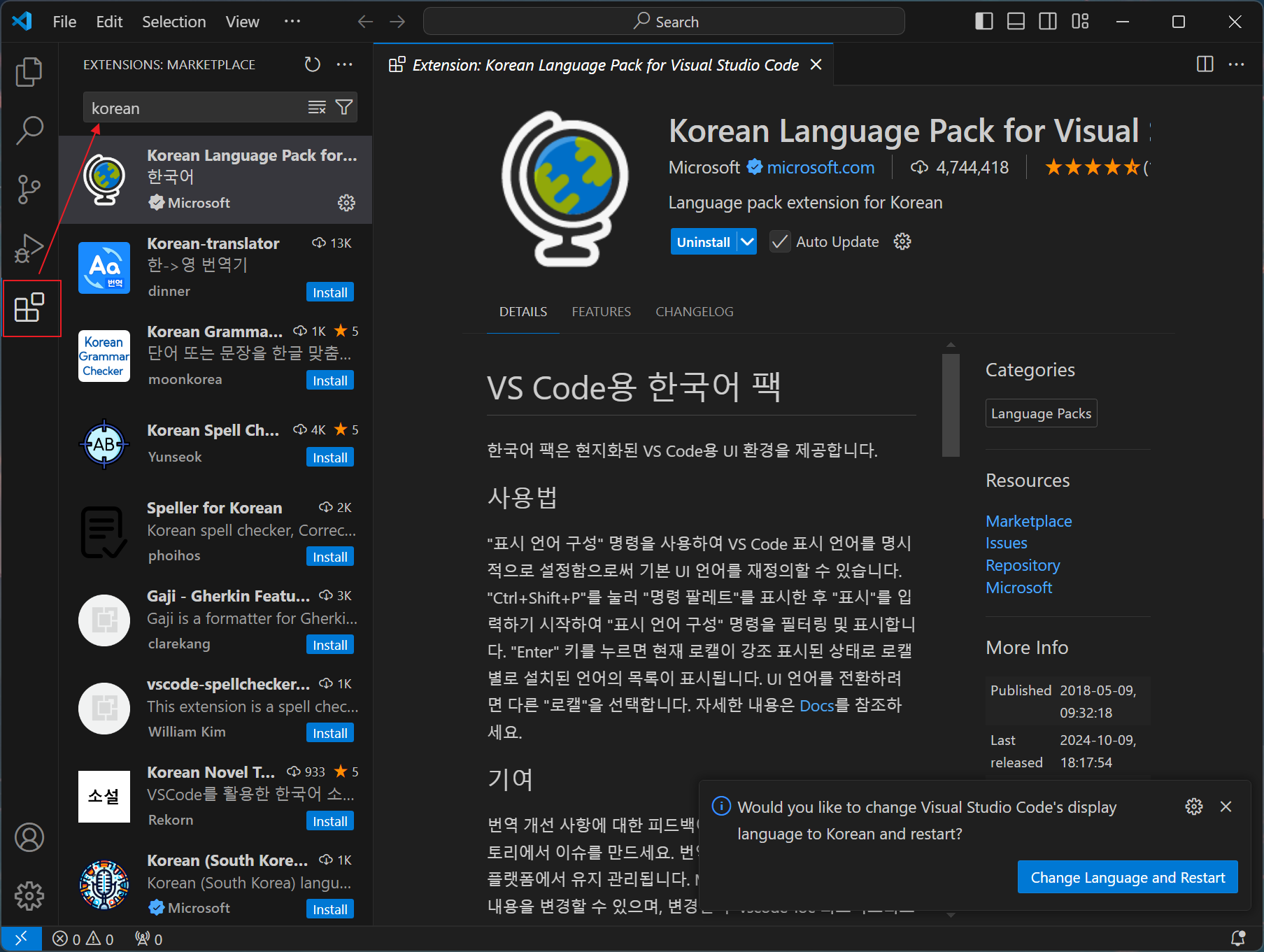Open Customize Layout icon
Screen dimensions: 1264x952
coord(1080,22)
